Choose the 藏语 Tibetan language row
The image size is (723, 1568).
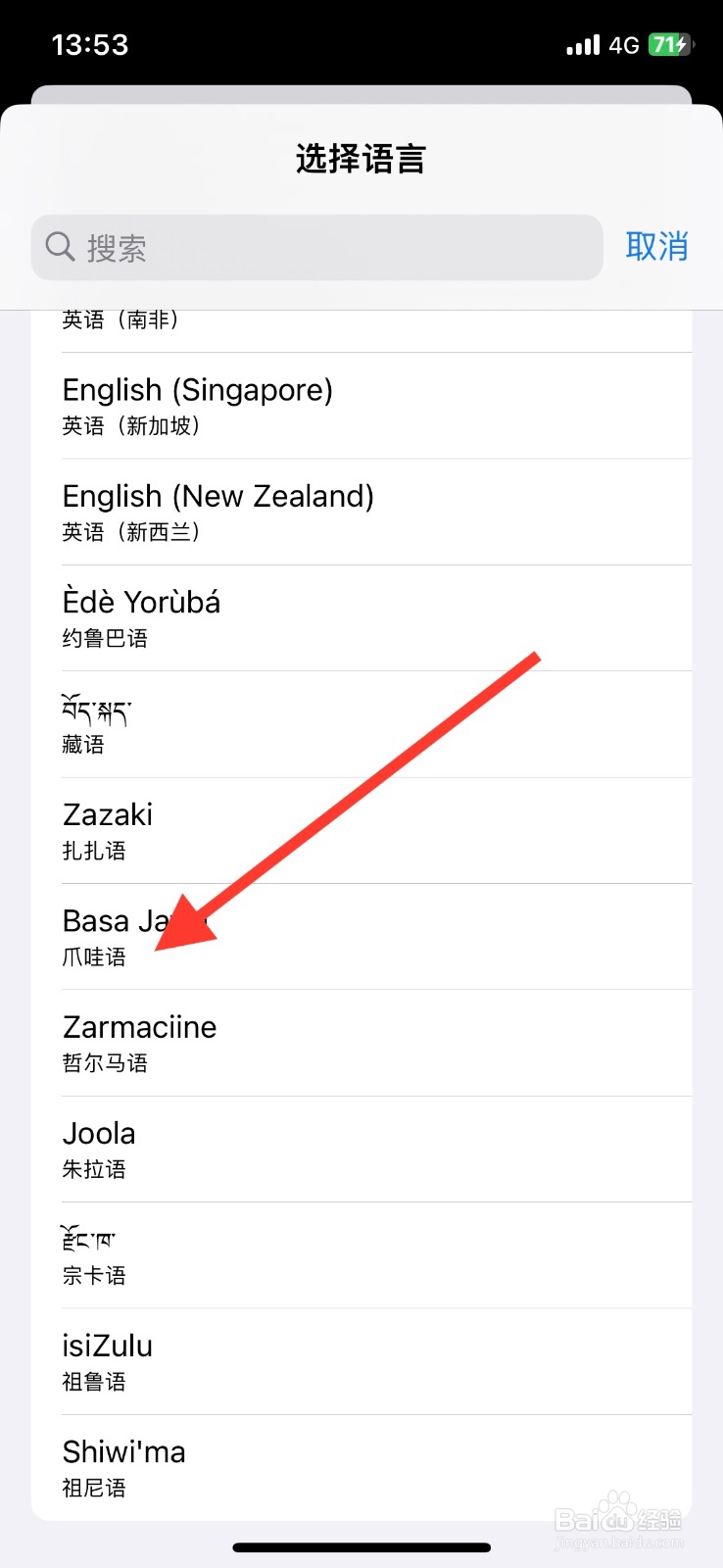361,724
